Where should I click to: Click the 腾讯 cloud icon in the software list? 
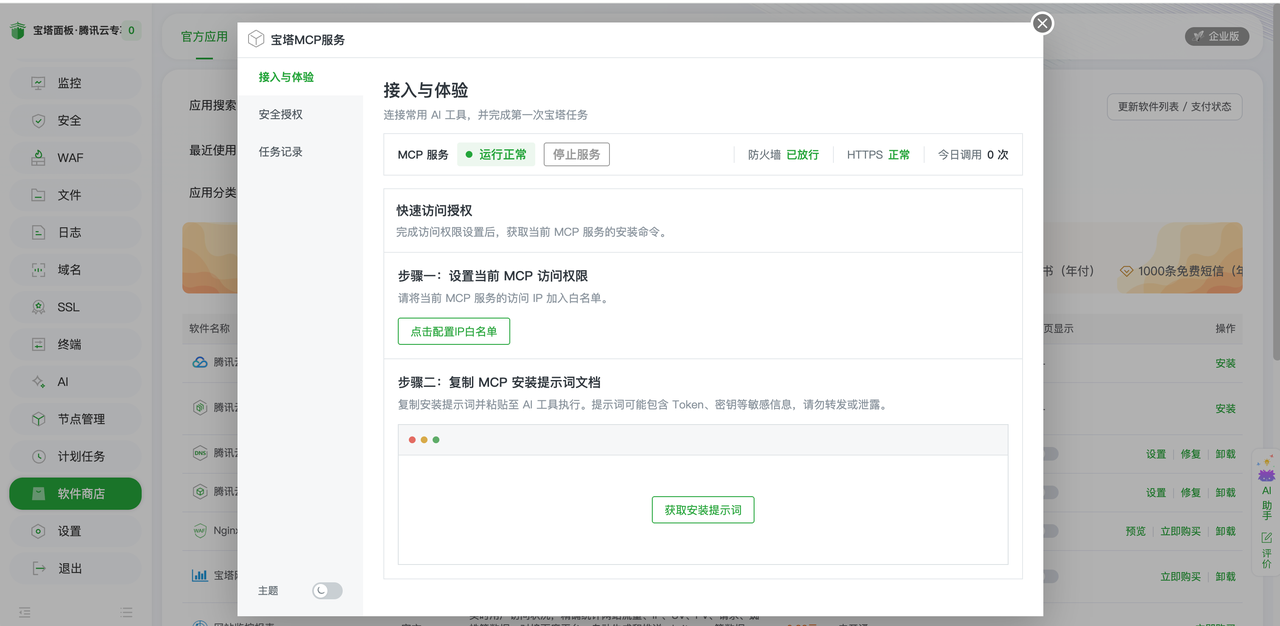[200, 363]
